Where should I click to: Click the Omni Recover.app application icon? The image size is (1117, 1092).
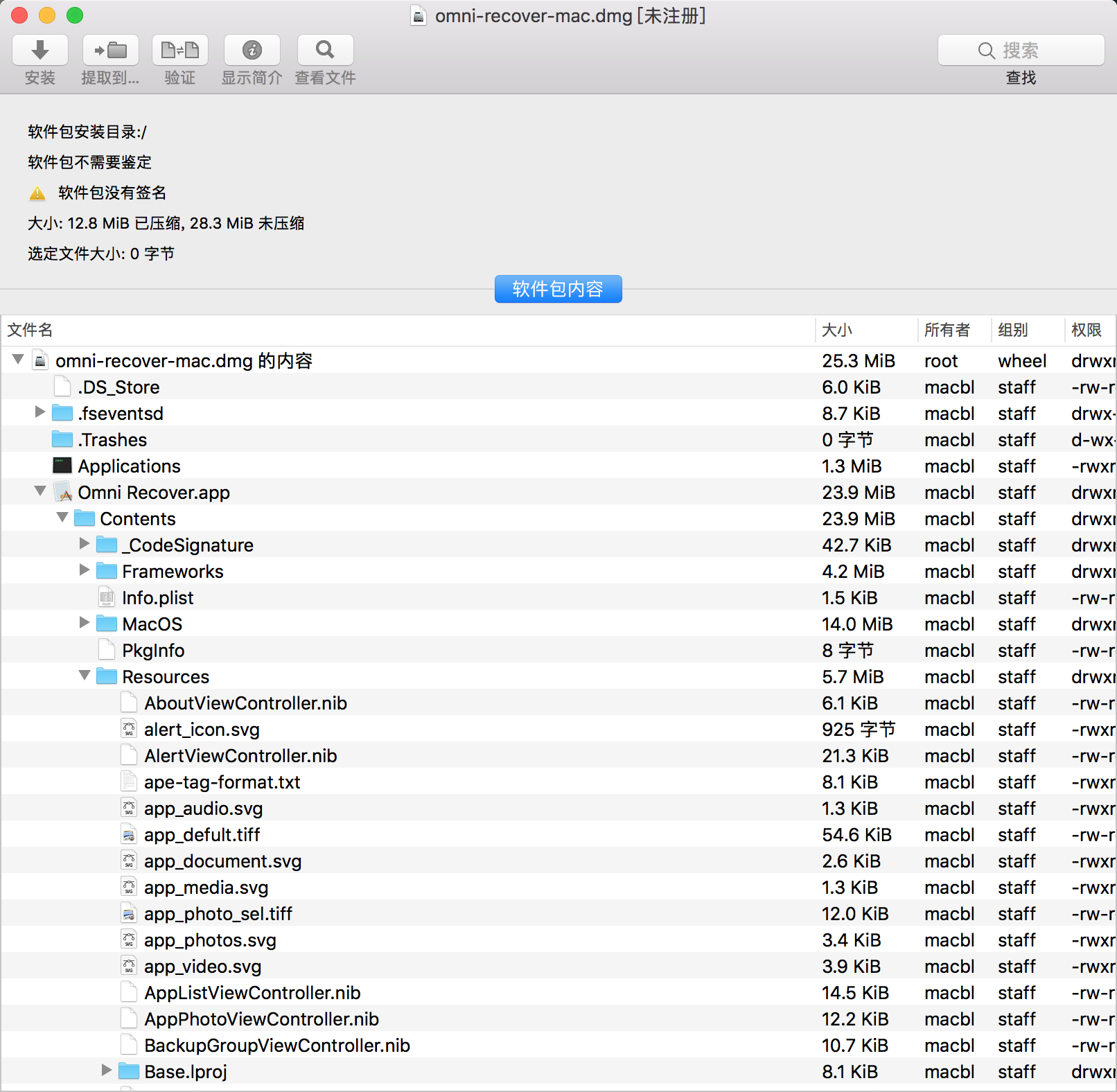(62, 492)
